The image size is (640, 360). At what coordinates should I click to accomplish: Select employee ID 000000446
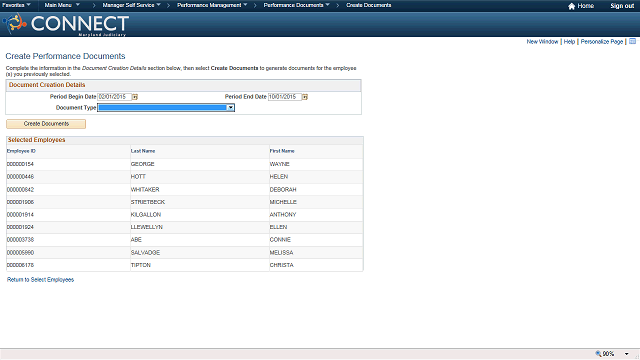click(x=20, y=177)
